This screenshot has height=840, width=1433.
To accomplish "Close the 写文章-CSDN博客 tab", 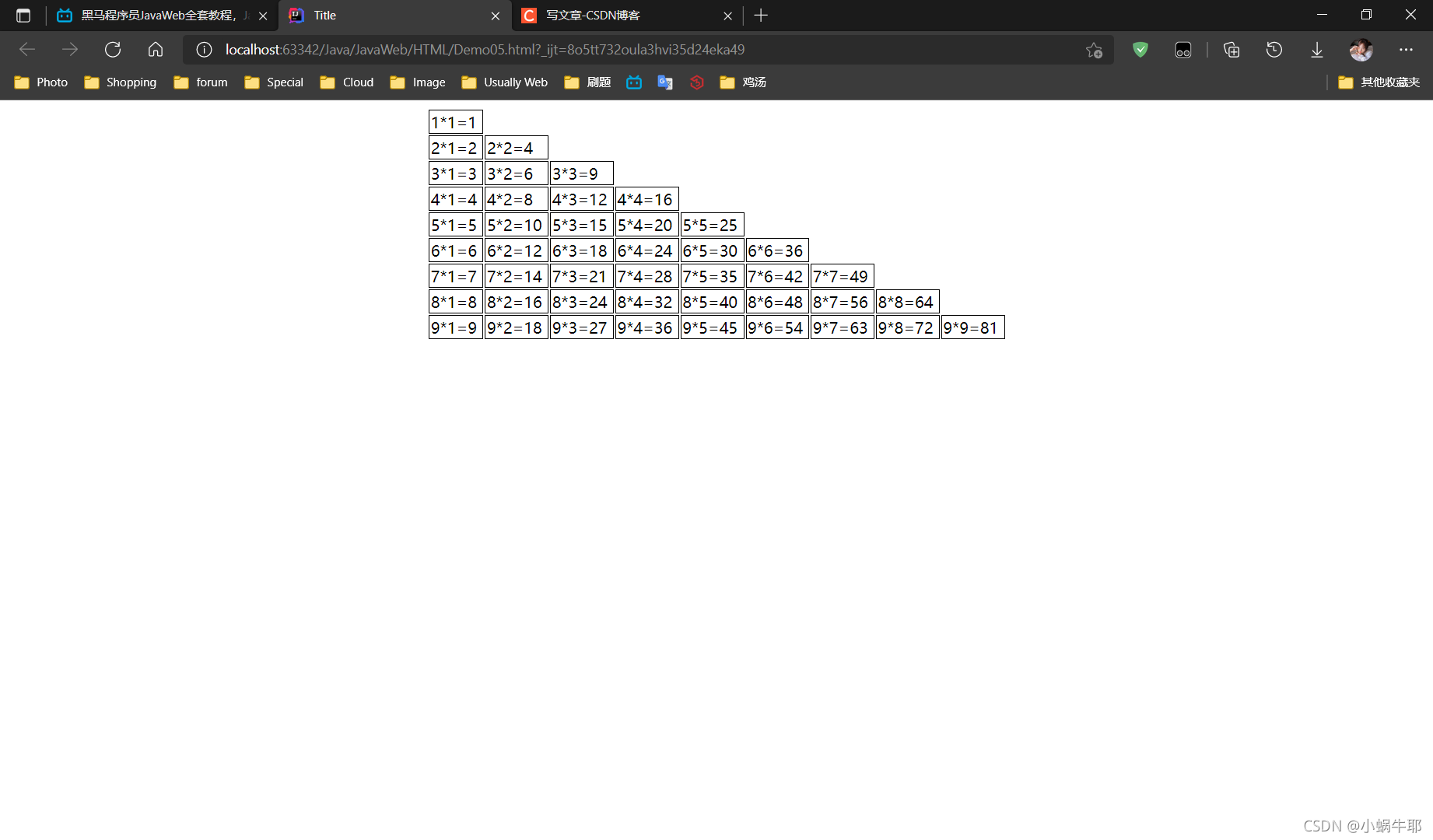I will coord(727,16).
